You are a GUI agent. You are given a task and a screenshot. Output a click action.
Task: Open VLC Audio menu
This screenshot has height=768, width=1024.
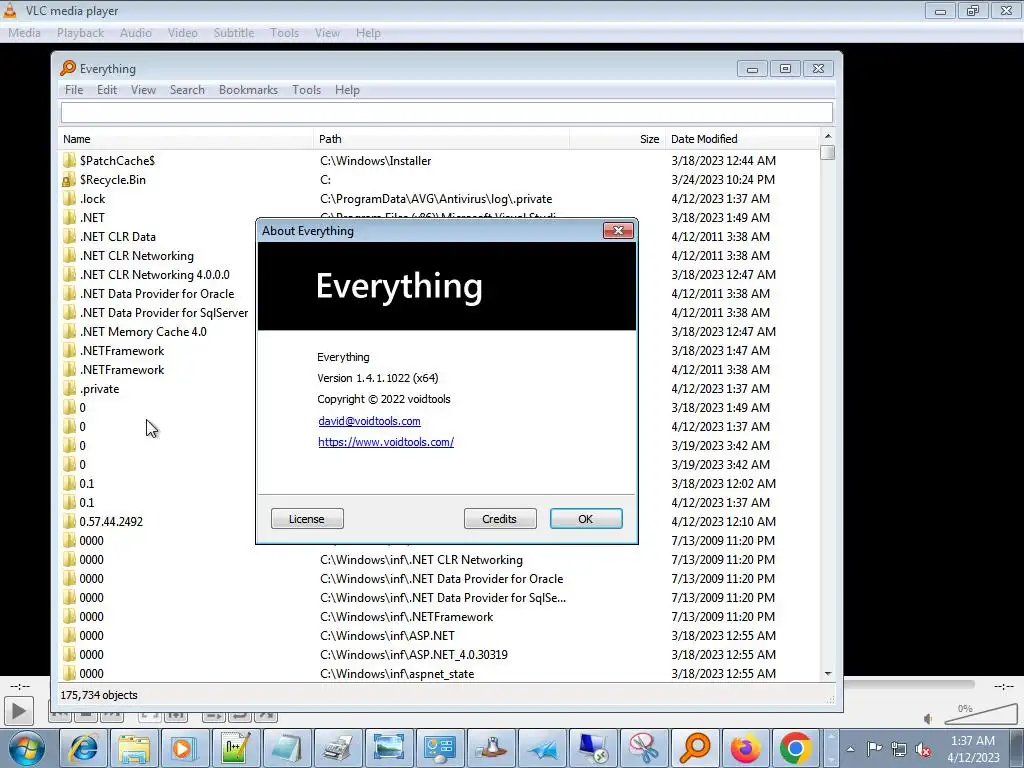coord(136,33)
